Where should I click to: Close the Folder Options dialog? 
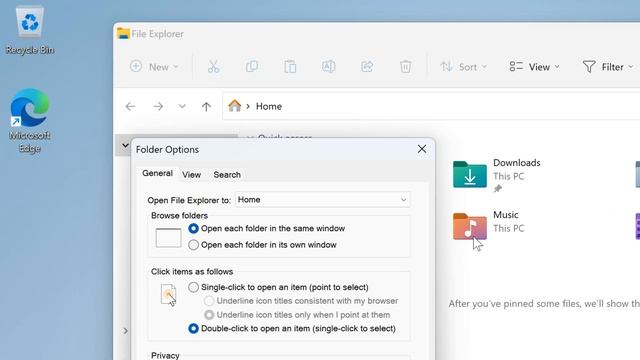[422, 149]
